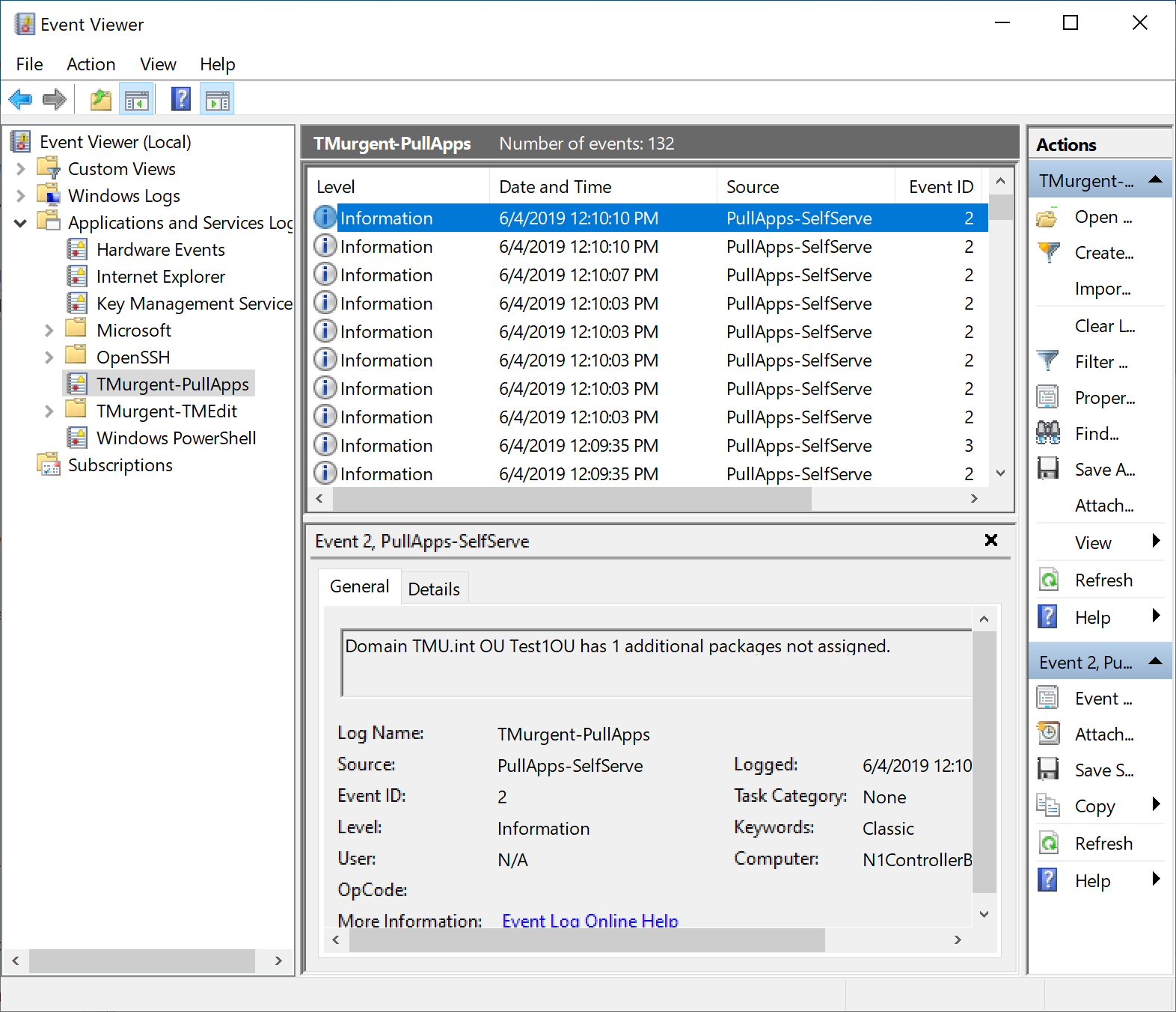Click the Windows PowerShell log icon
The image size is (1176, 1012).
76,438
